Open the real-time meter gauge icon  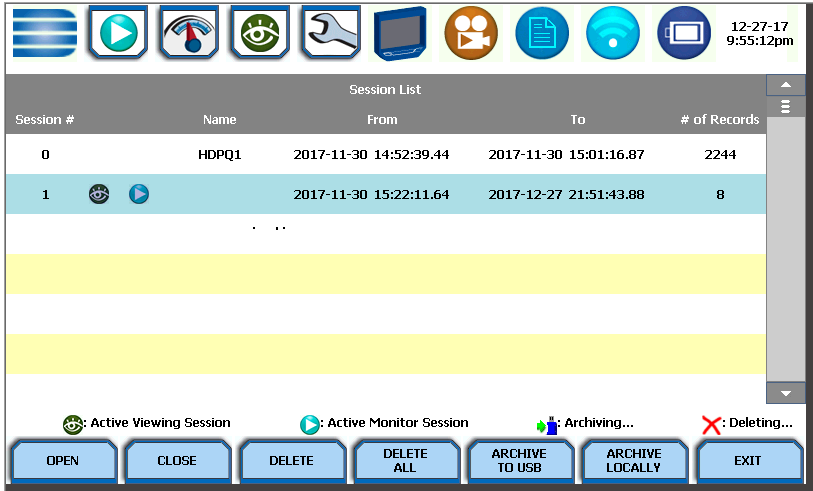pos(189,34)
